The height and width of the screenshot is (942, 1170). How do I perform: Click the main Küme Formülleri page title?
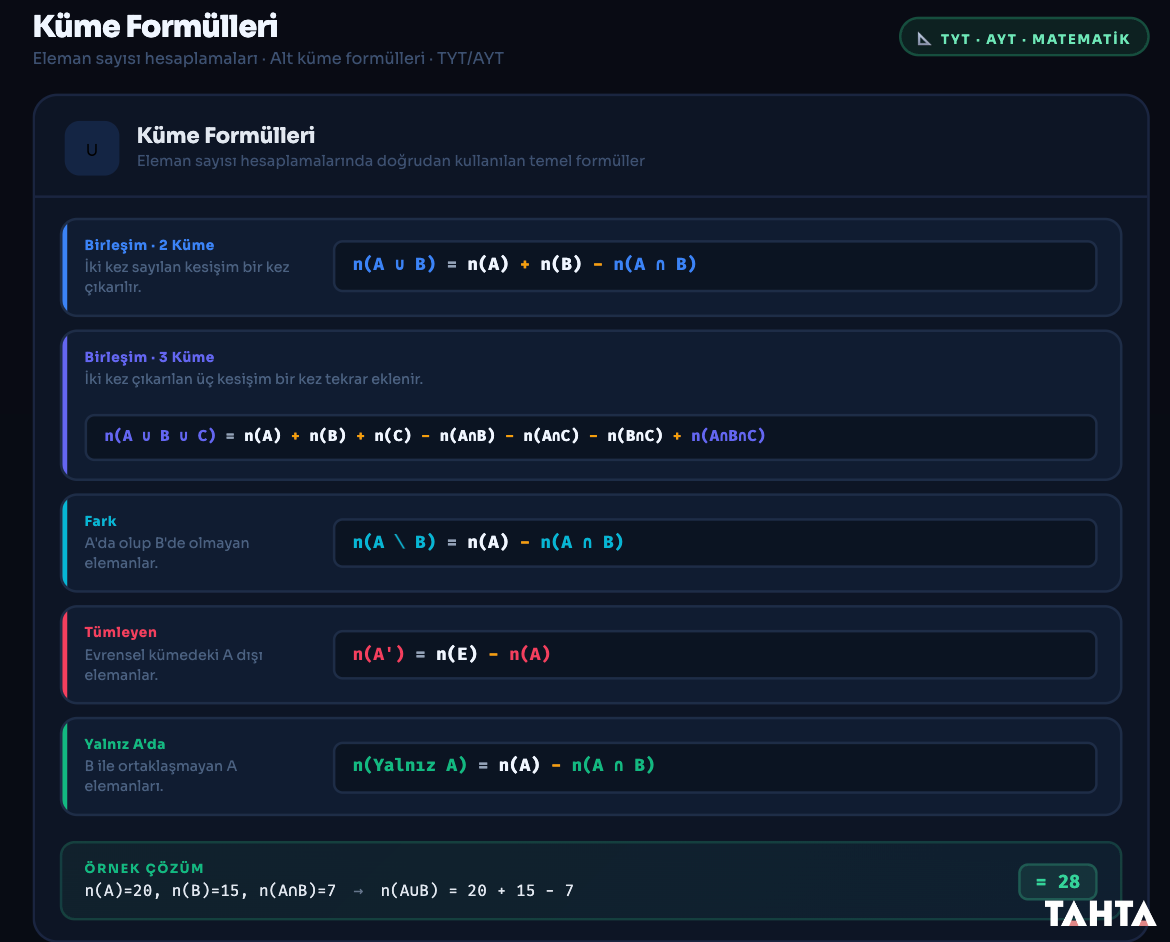[155, 26]
